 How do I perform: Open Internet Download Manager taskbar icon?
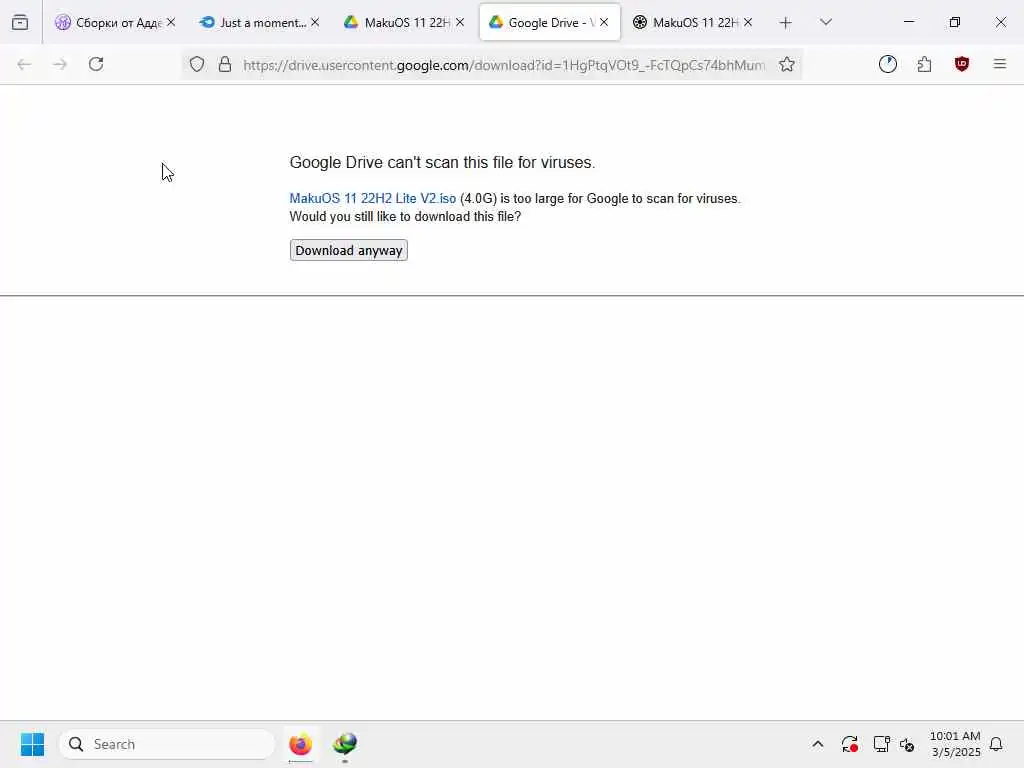tap(345, 744)
